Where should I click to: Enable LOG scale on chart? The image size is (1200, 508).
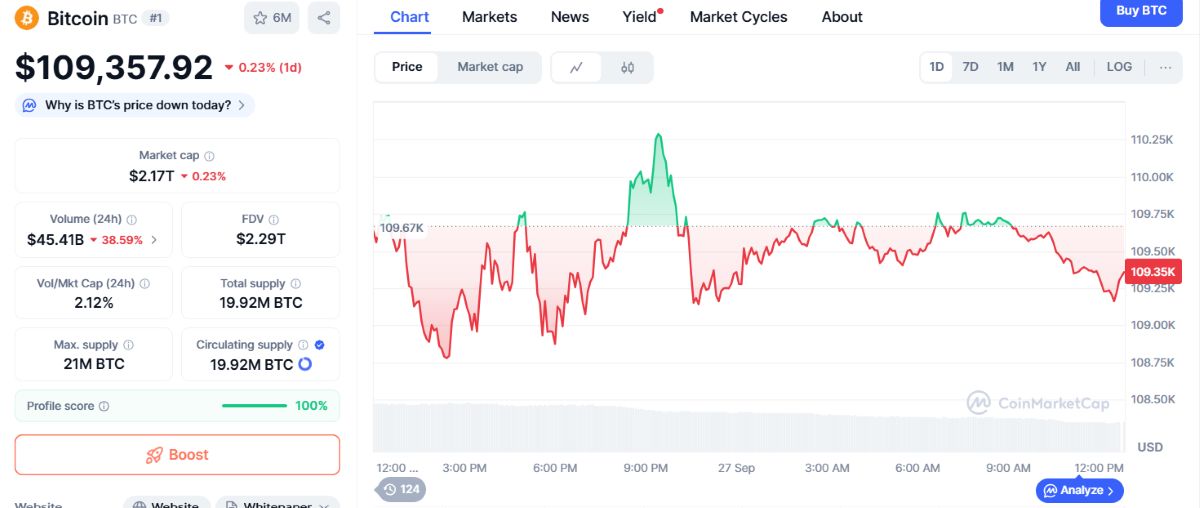click(1119, 67)
